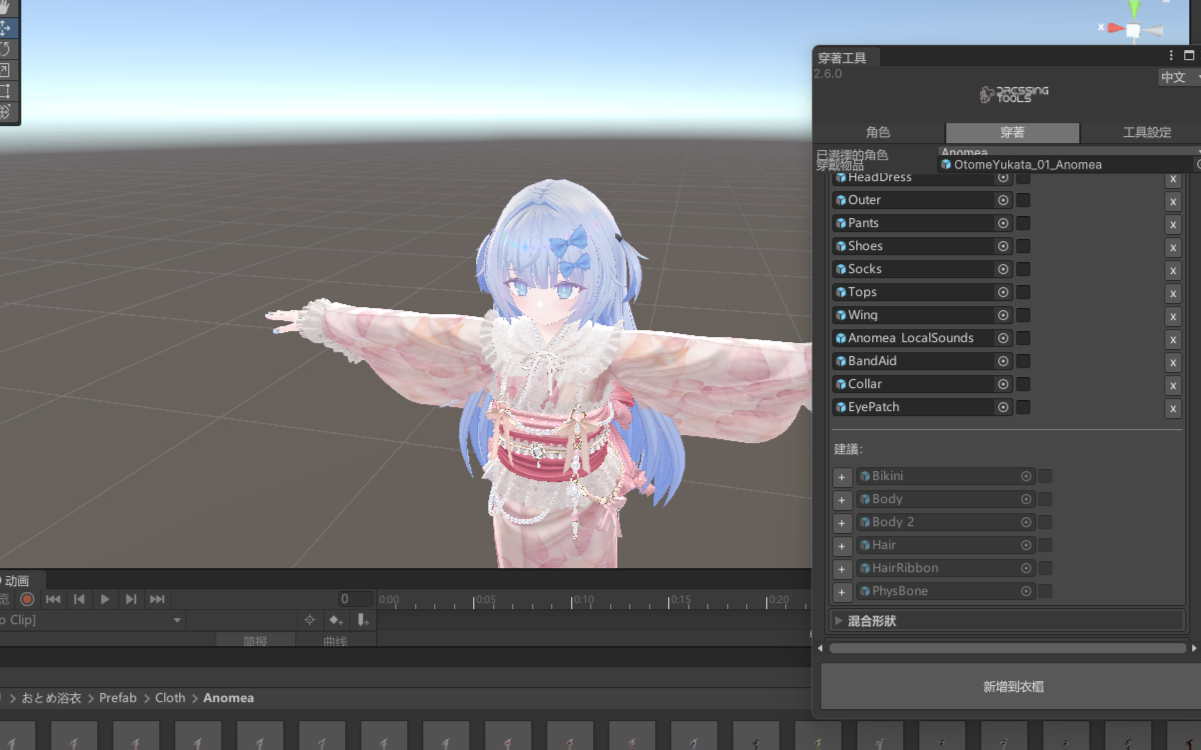Image resolution: width=1201 pixels, height=750 pixels.
Task: Tick the checkbox beside Outer
Action: tap(1023, 200)
